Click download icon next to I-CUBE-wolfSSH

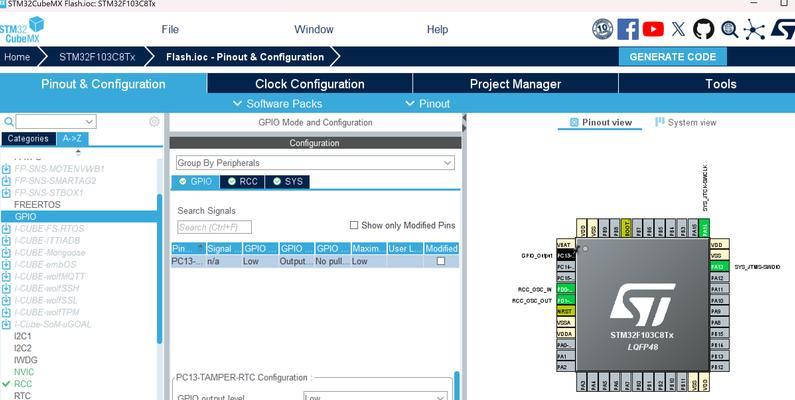click(x=6, y=288)
